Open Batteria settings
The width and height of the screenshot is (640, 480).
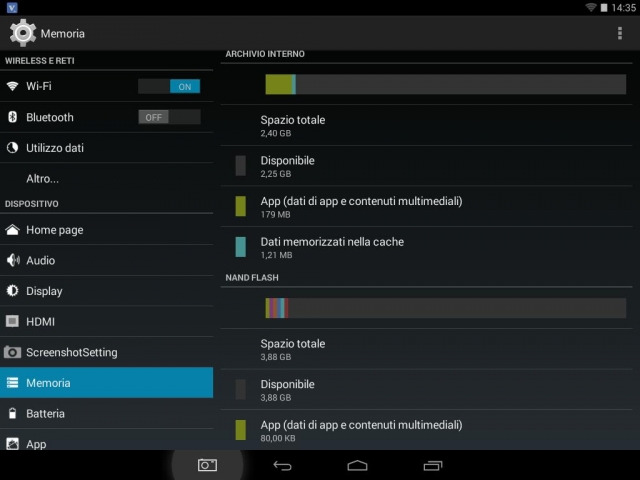[107, 413]
